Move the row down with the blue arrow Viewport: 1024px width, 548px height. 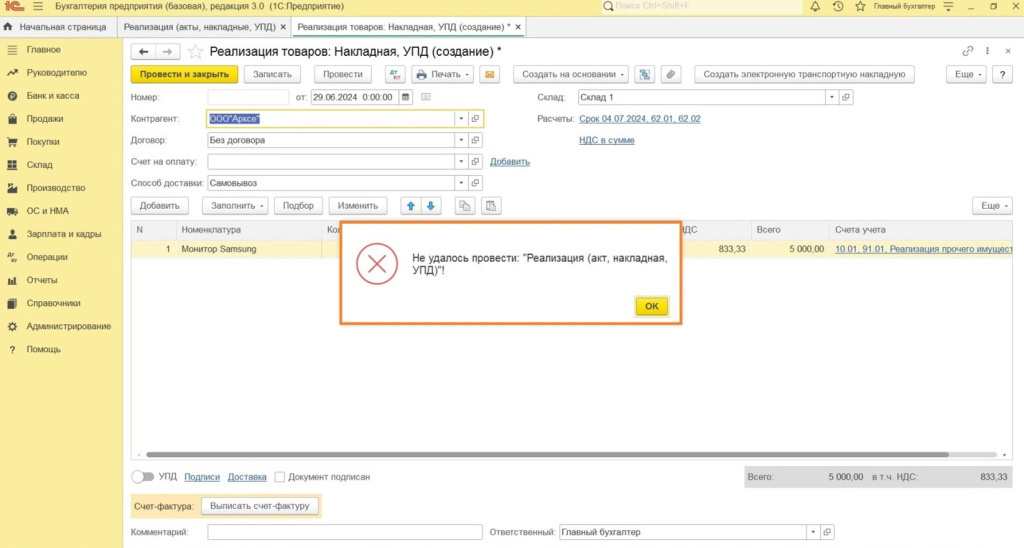coord(431,205)
